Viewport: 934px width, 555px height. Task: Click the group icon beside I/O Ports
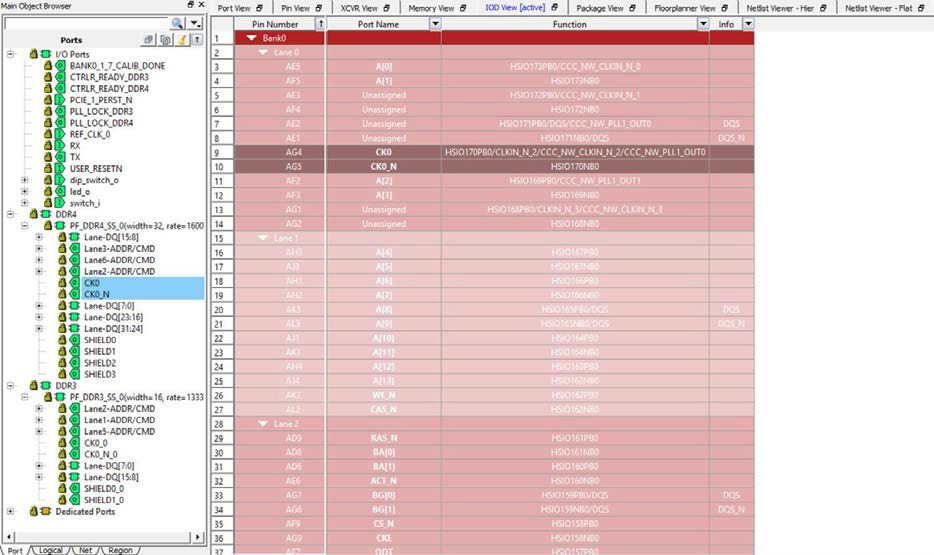click(x=46, y=54)
